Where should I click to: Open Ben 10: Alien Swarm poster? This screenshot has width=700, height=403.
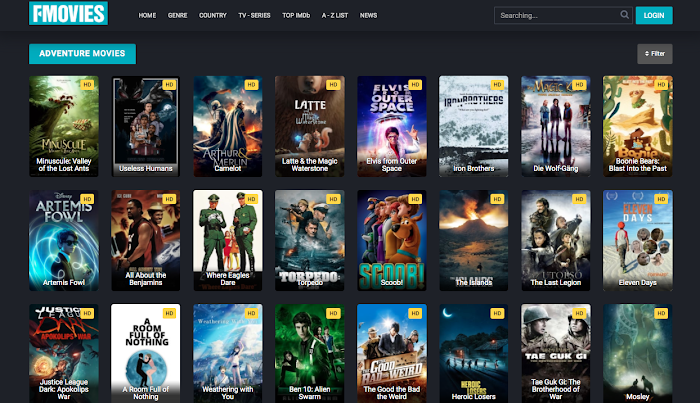point(309,353)
